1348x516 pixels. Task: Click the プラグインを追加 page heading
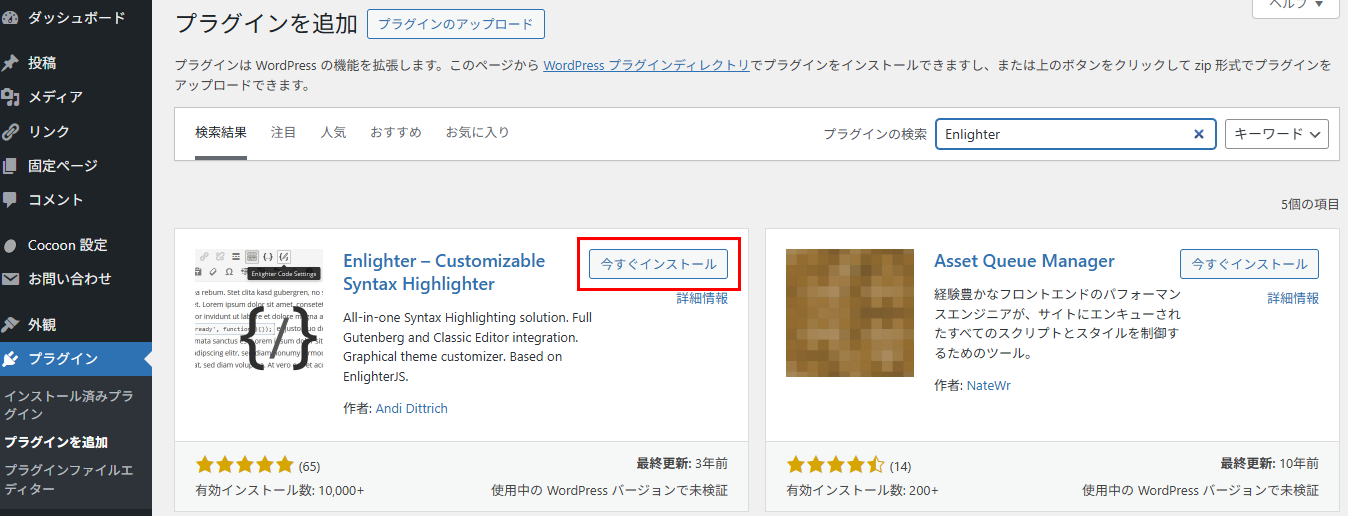pyautogui.click(x=264, y=22)
